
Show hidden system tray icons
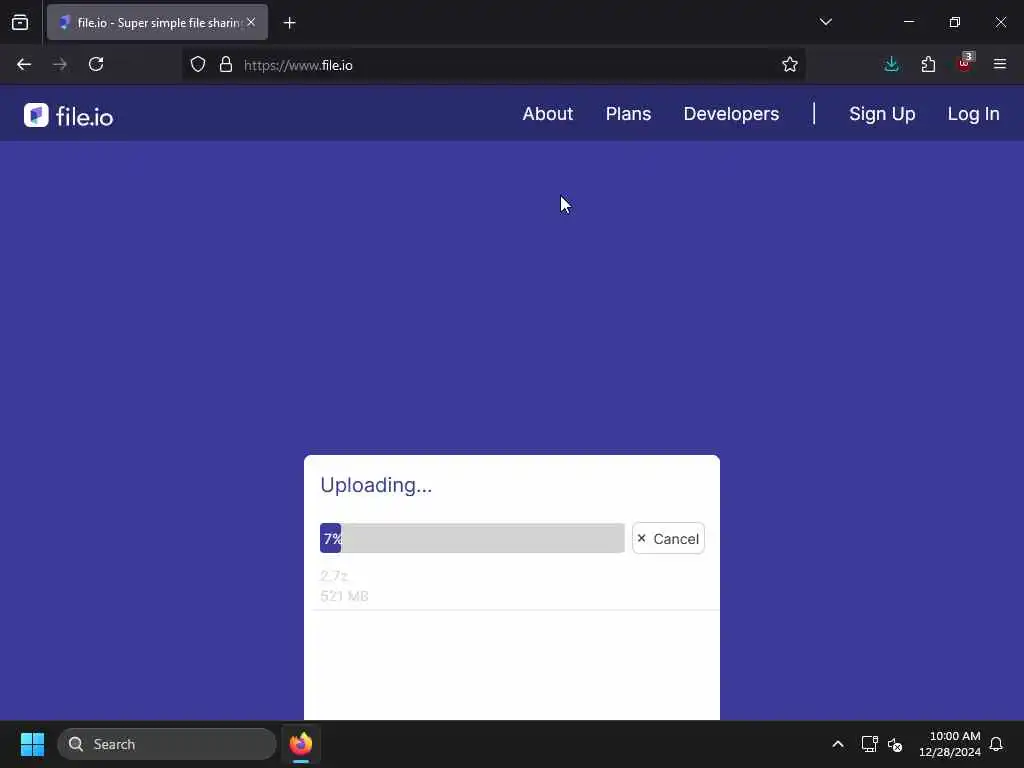click(x=838, y=744)
